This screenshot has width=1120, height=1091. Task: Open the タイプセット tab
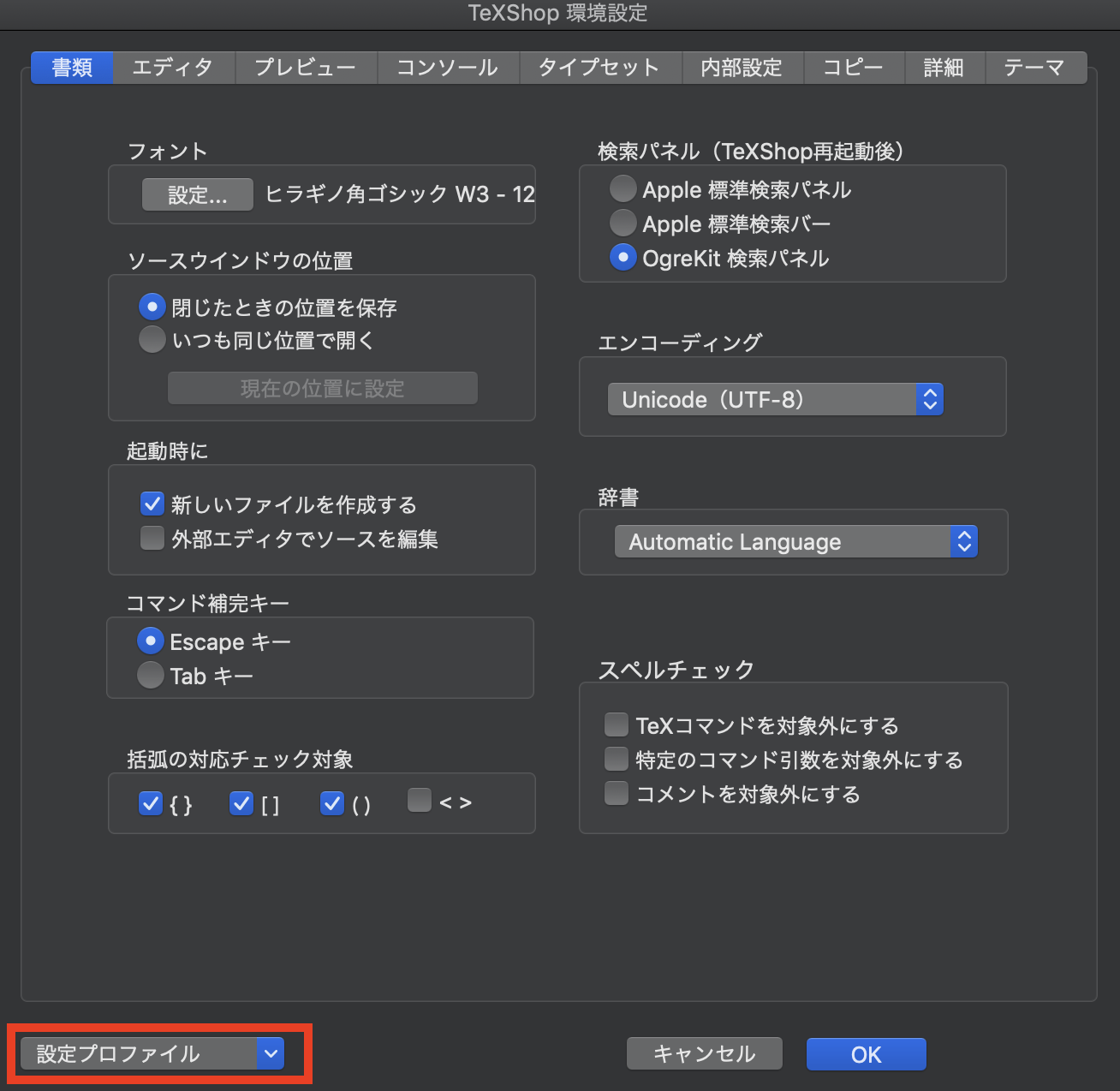[x=600, y=68]
